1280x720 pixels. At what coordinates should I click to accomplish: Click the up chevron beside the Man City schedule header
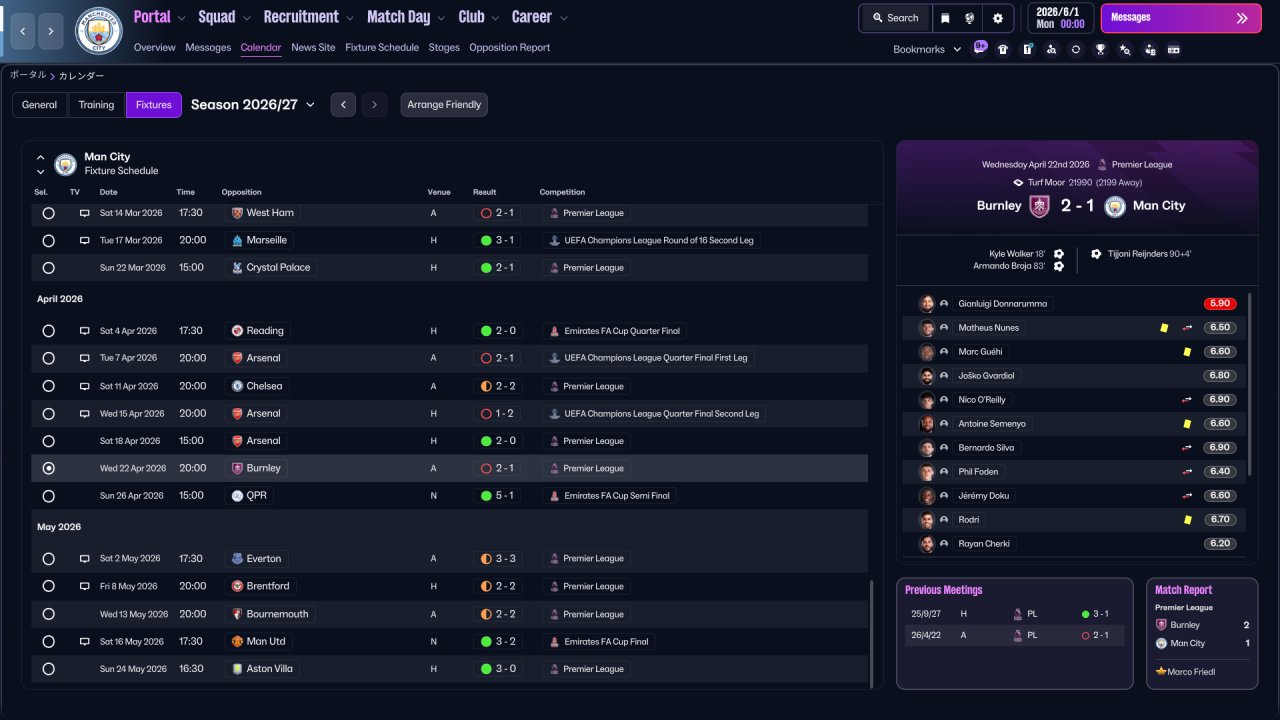(41, 158)
